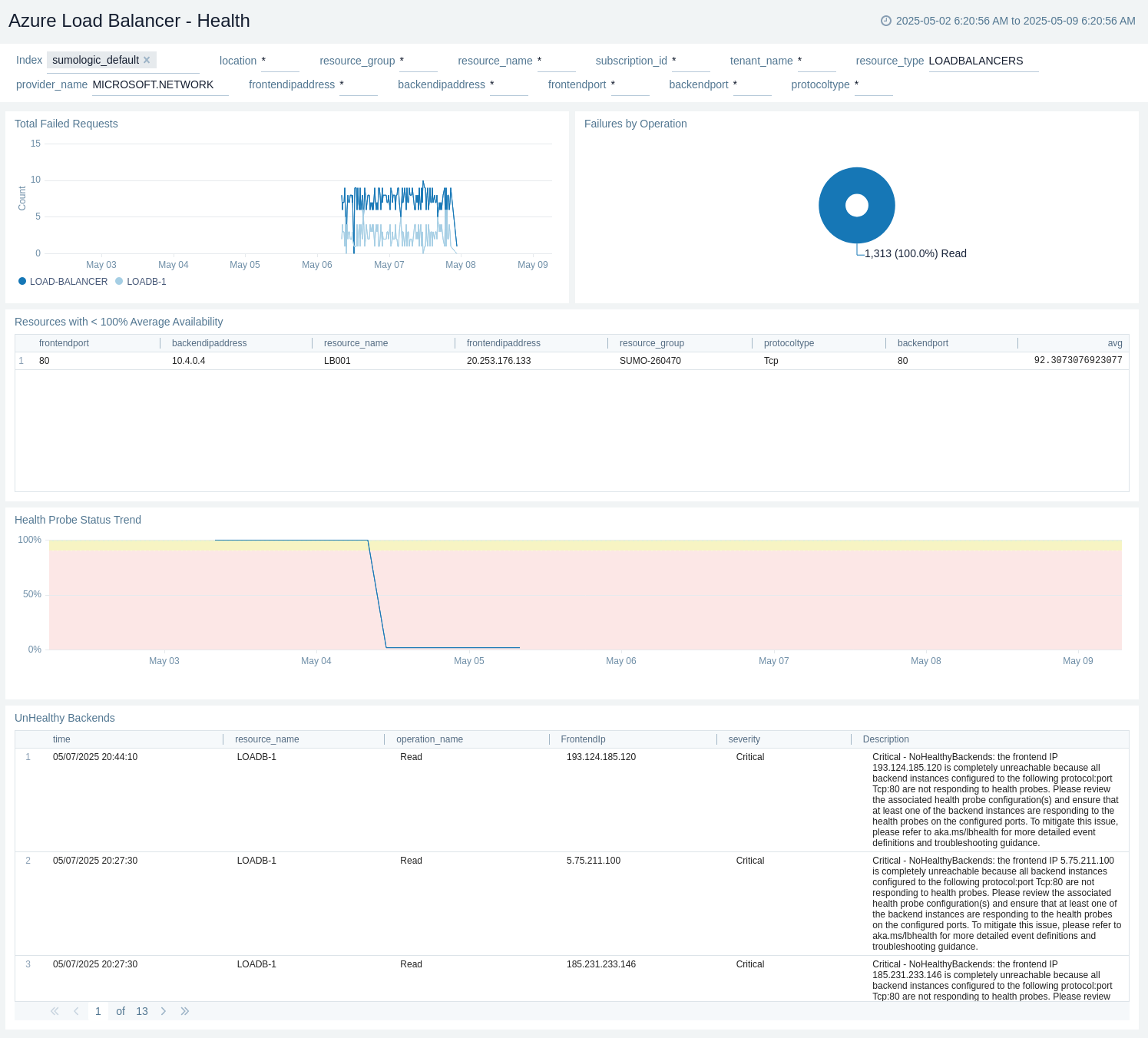Select frontend IP 5.75.211.100 cell

[594, 861]
